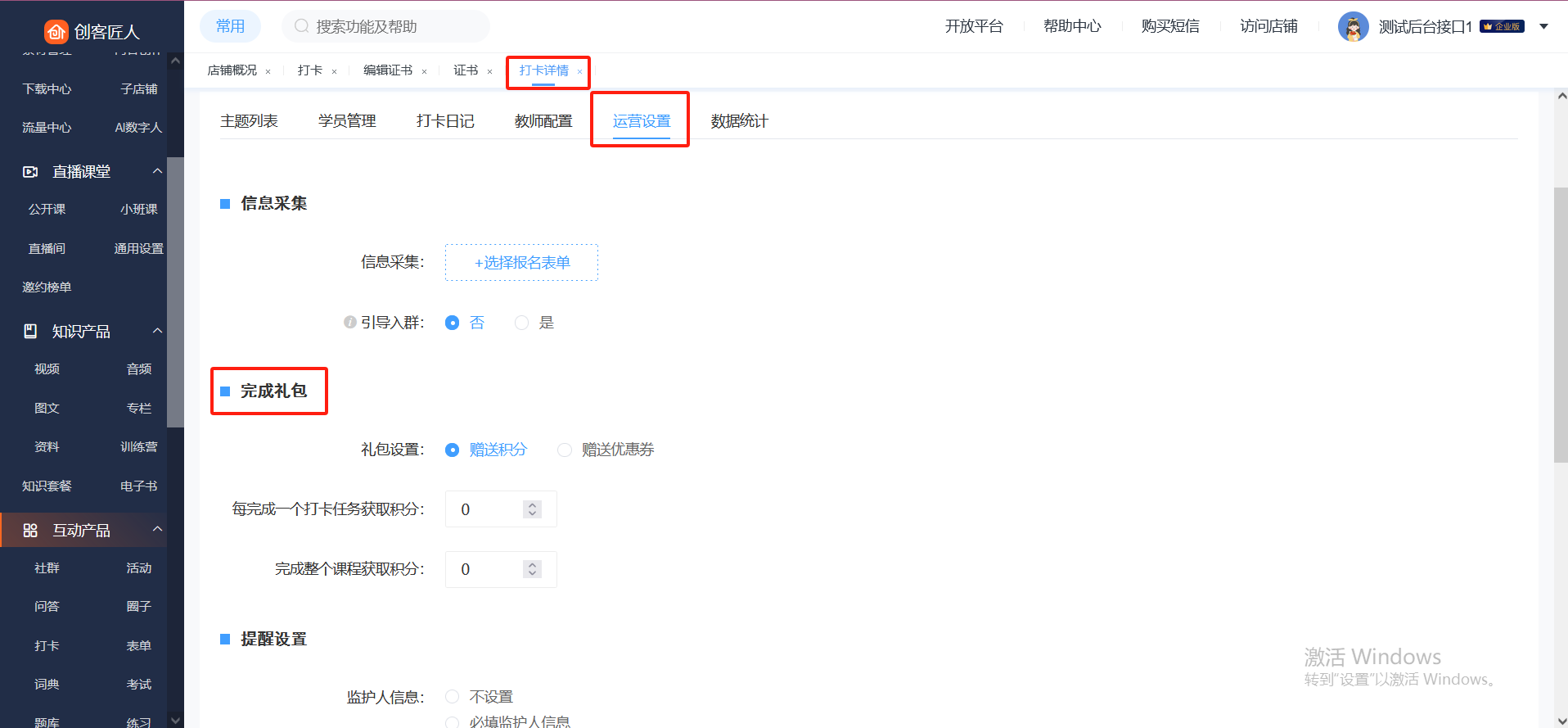Switch to the 数据统计 tab
Screen dimensions: 1568x728
[x=739, y=121]
